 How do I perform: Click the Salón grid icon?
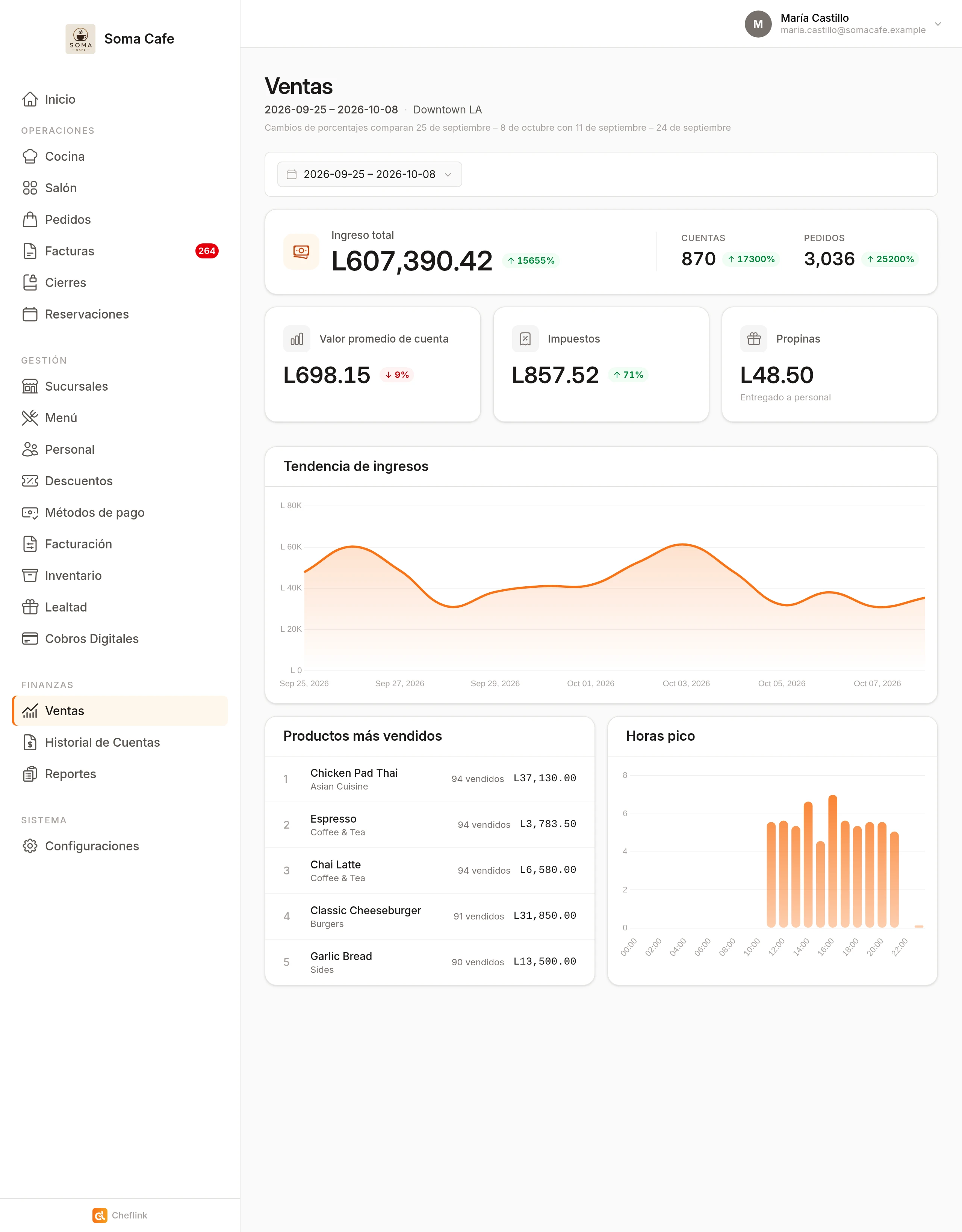[30, 188]
